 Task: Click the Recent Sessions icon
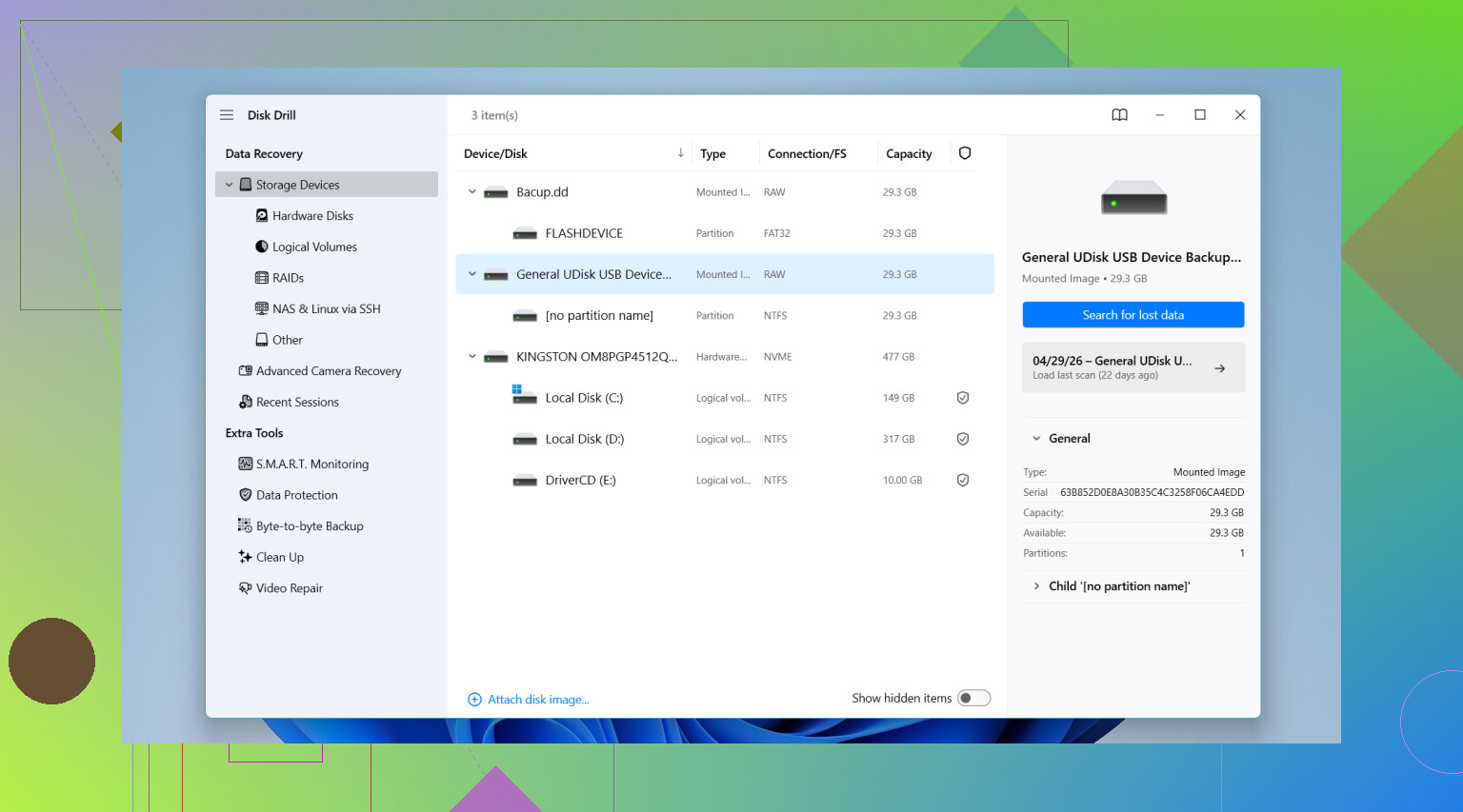(x=246, y=402)
